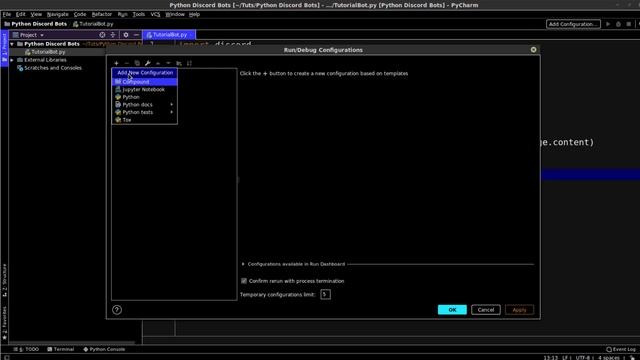Expand External Libraries tree node
The width and height of the screenshot is (640, 360).
[x=12, y=60]
